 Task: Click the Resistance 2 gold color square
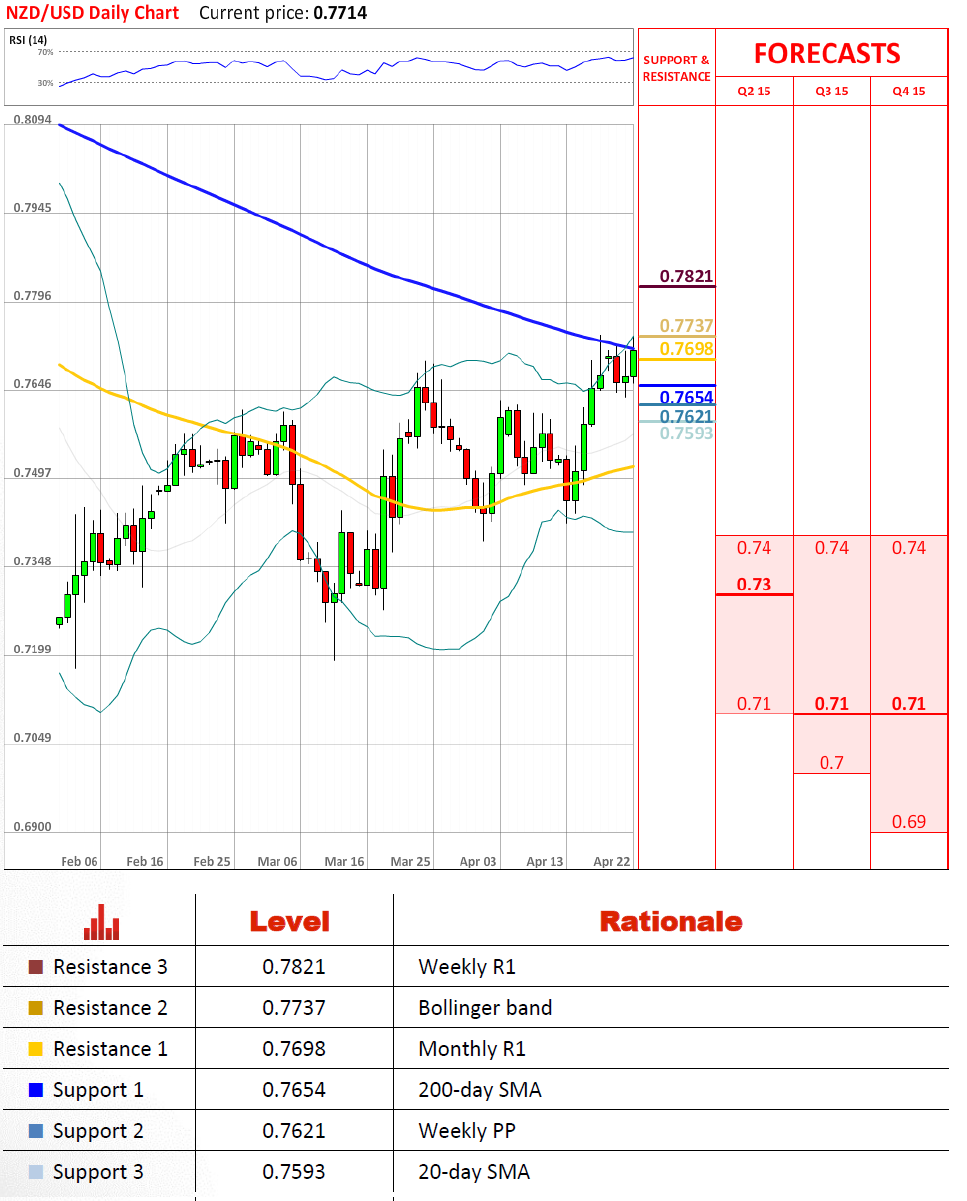coord(36,1008)
